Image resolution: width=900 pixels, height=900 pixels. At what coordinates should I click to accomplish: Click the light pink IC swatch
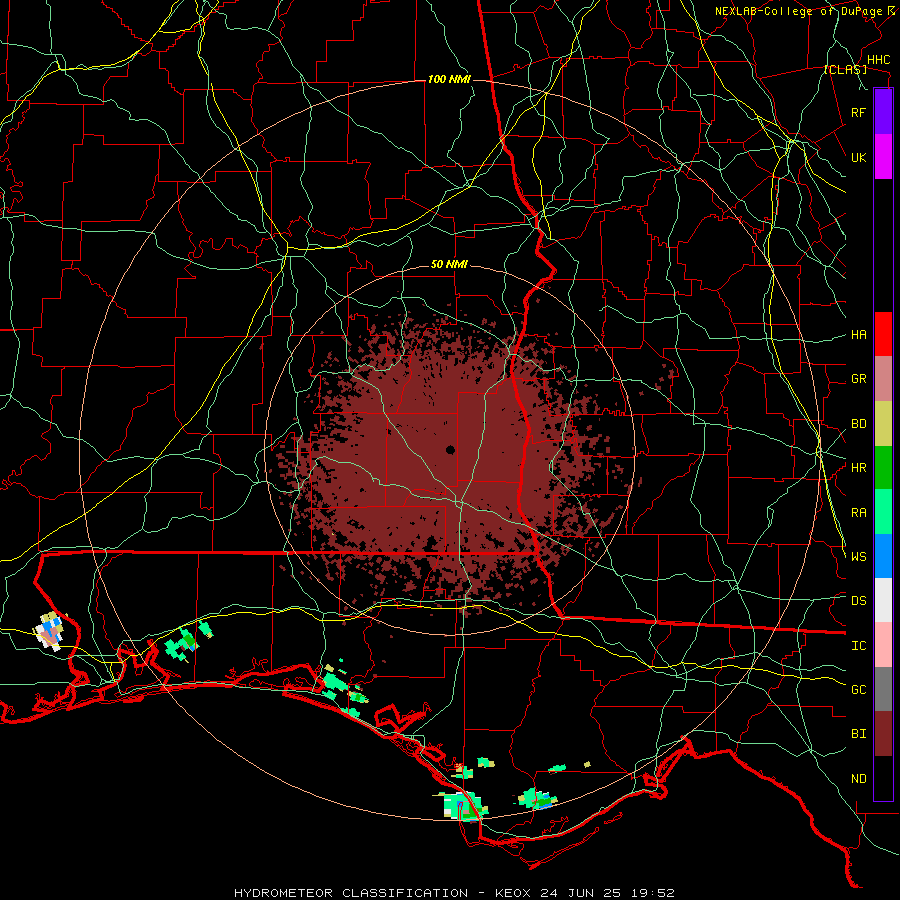point(883,645)
